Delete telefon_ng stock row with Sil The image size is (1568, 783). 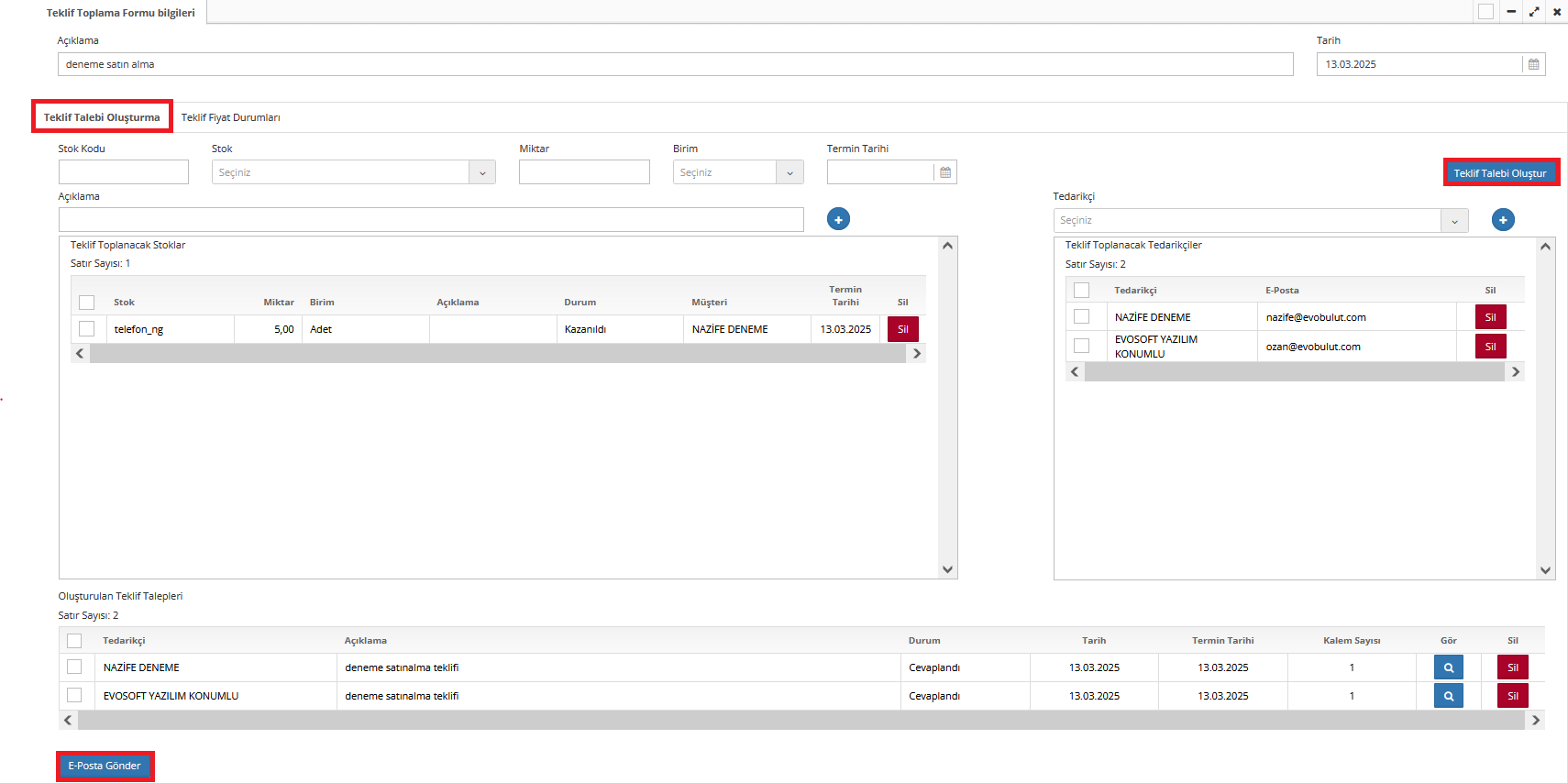point(902,329)
